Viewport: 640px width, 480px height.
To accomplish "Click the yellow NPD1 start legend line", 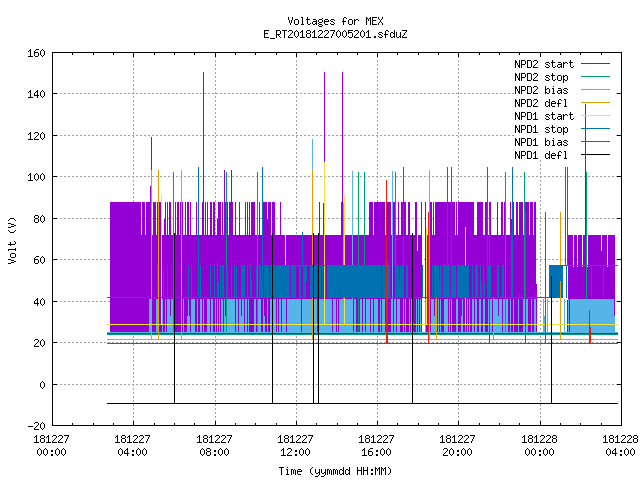I will (x=595, y=116).
